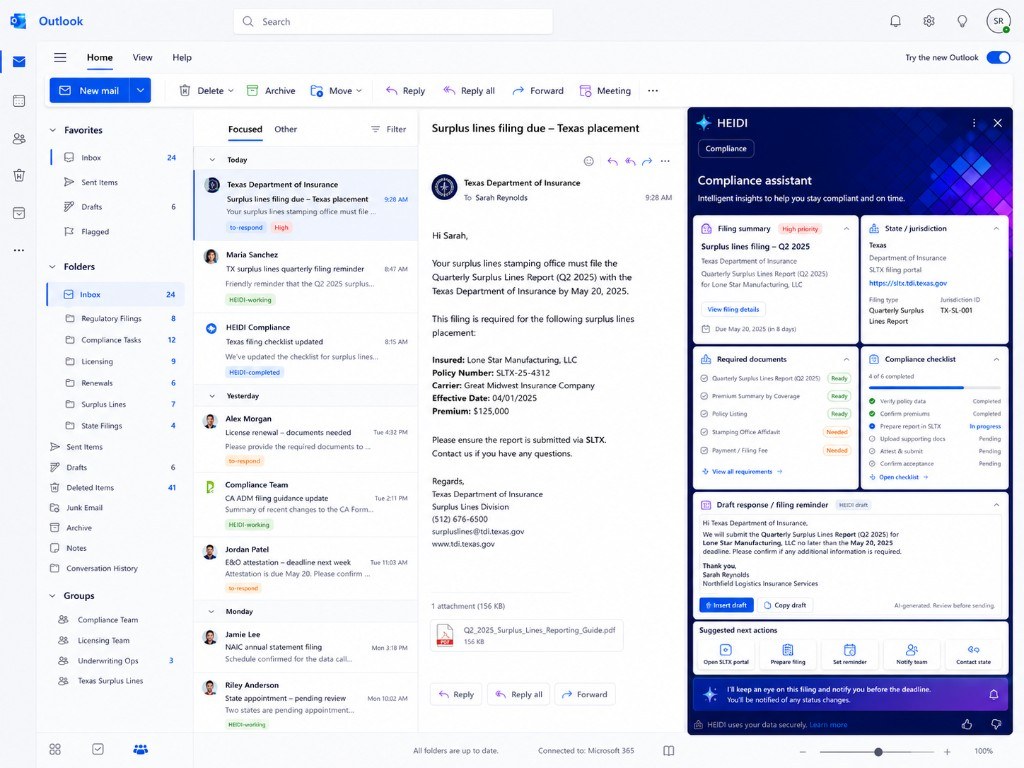1024x768 pixels.
Task: Click reply arrow icon in message header
Action: [612, 161]
